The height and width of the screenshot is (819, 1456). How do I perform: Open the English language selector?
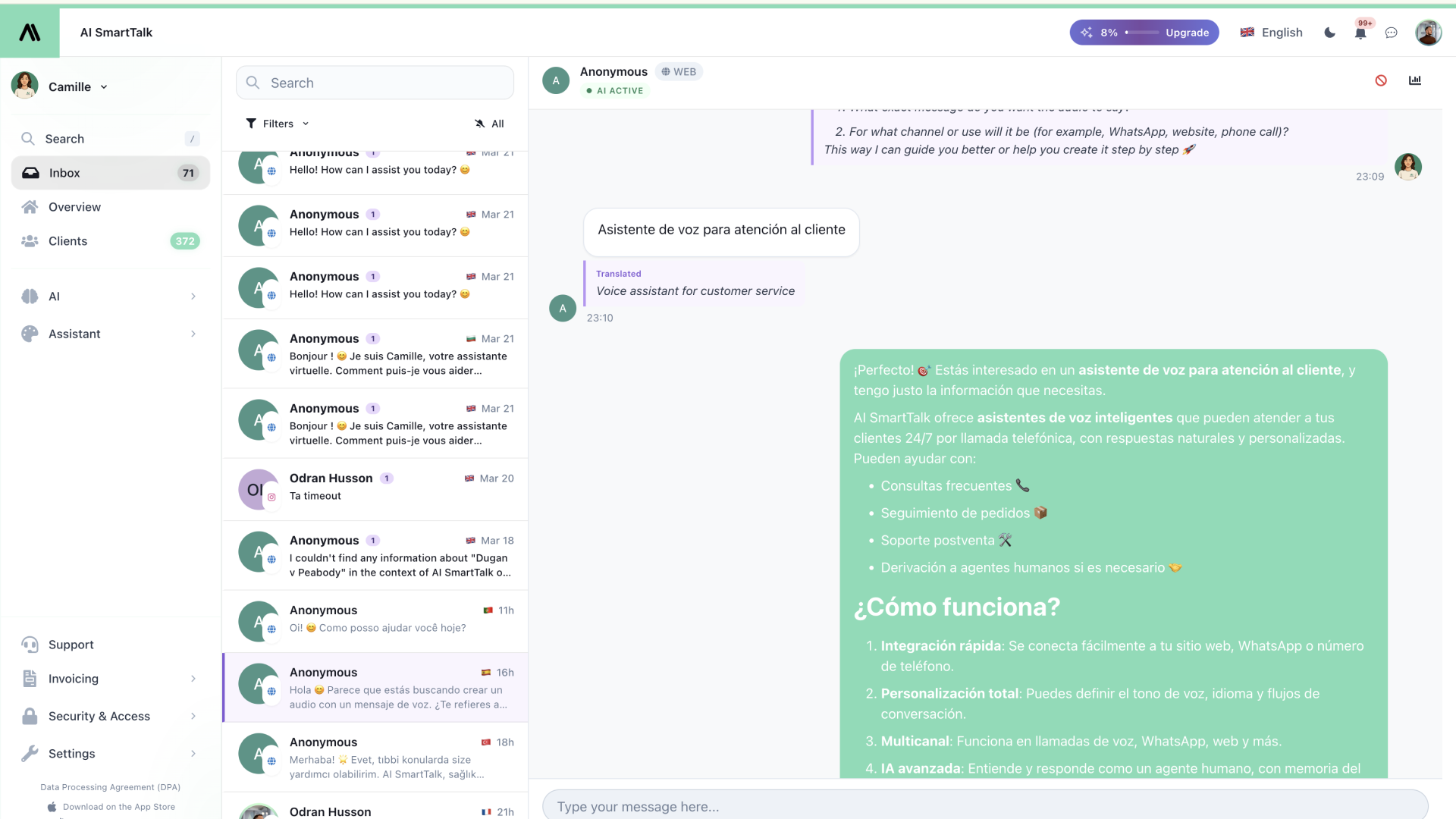1272,33
